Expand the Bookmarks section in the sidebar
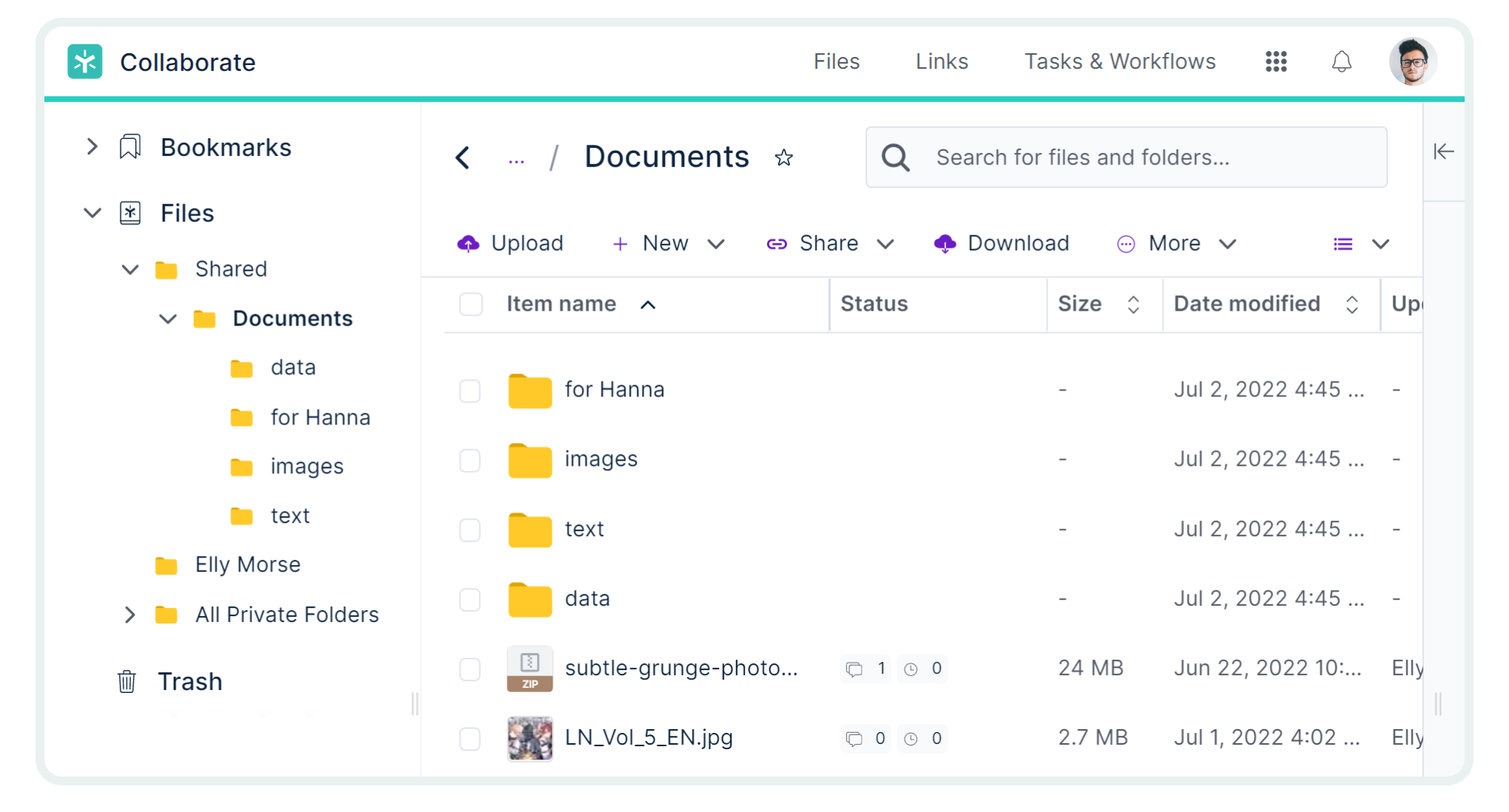Viewport: 1509px width, 812px height. click(92, 146)
